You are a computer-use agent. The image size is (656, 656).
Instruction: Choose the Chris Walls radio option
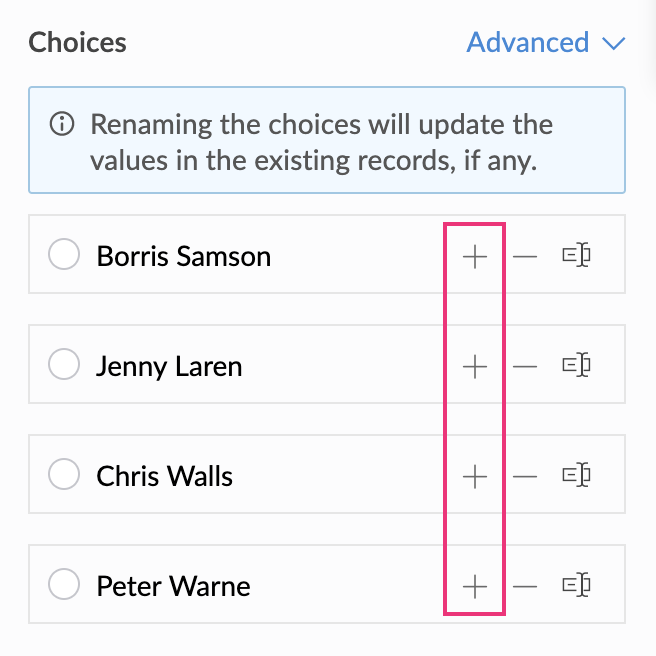[x=64, y=475]
